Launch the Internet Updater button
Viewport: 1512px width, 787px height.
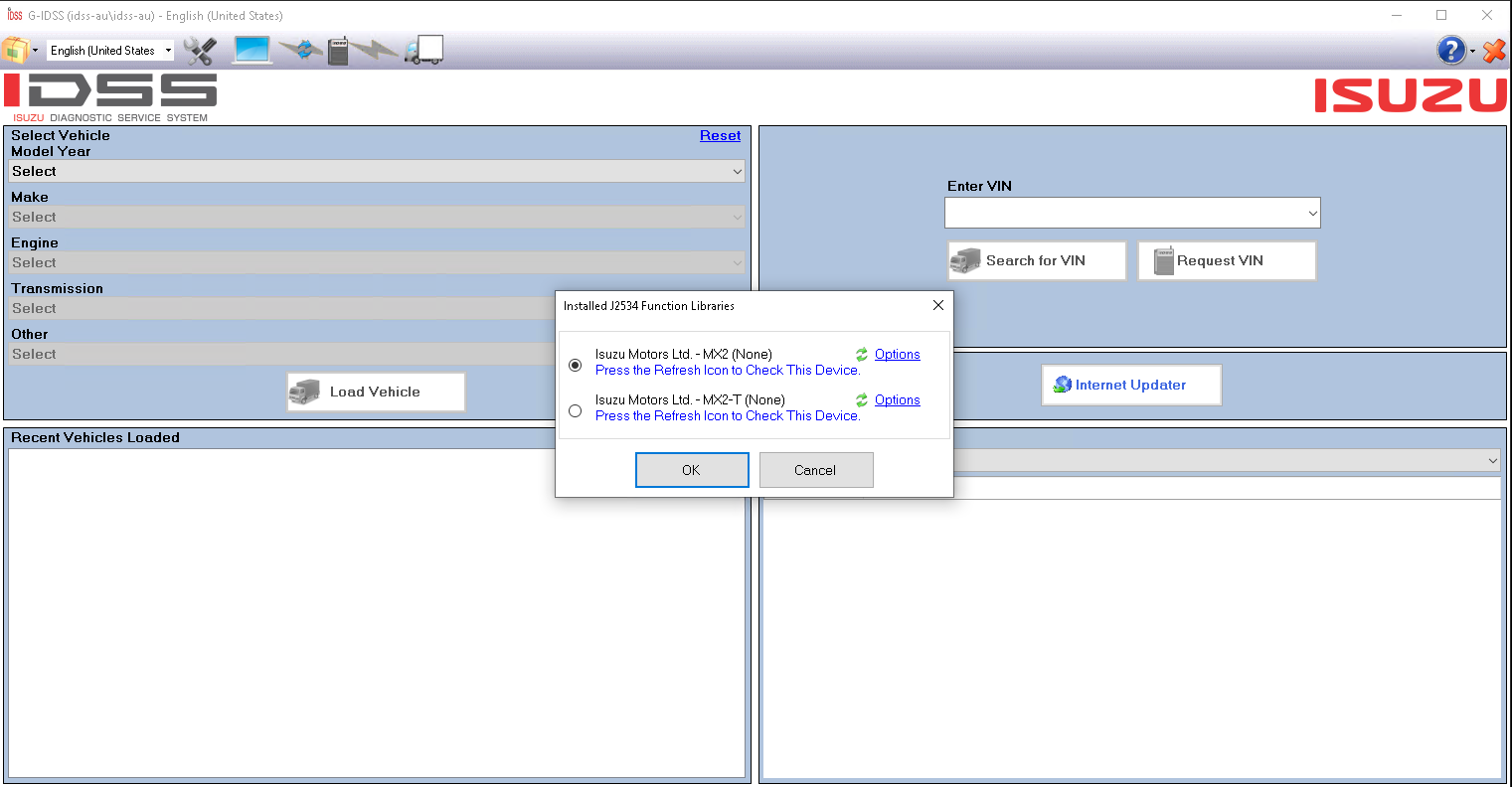pos(1131,385)
